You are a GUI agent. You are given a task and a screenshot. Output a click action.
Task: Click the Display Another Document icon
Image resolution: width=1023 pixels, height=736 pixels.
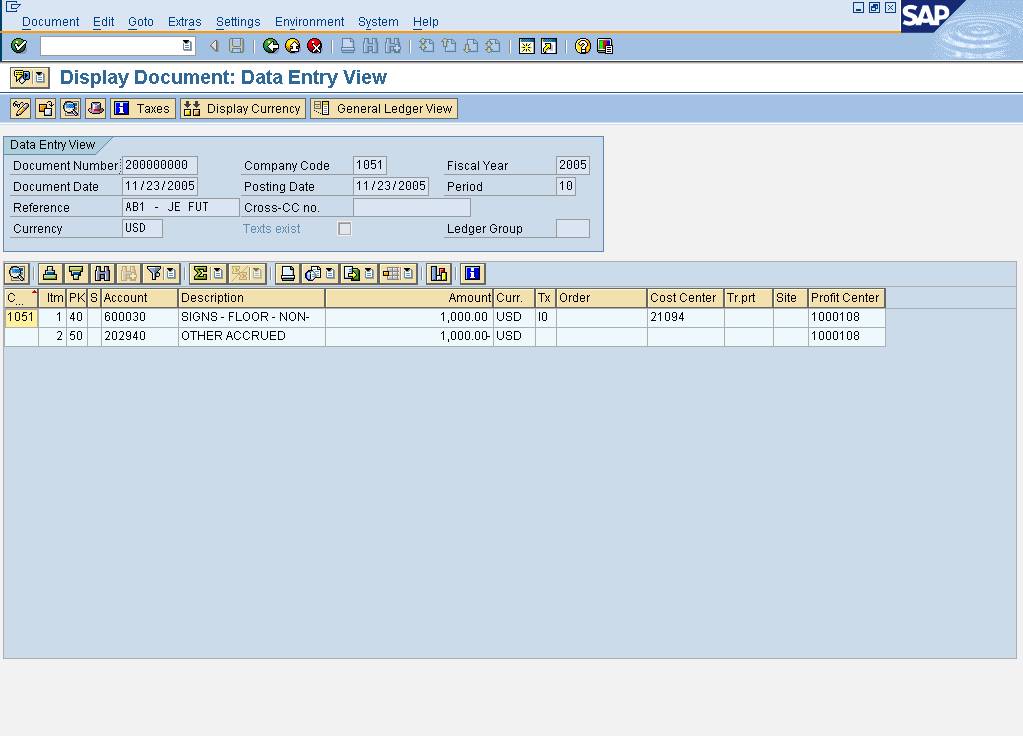pyautogui.click(x=46, y=108)
